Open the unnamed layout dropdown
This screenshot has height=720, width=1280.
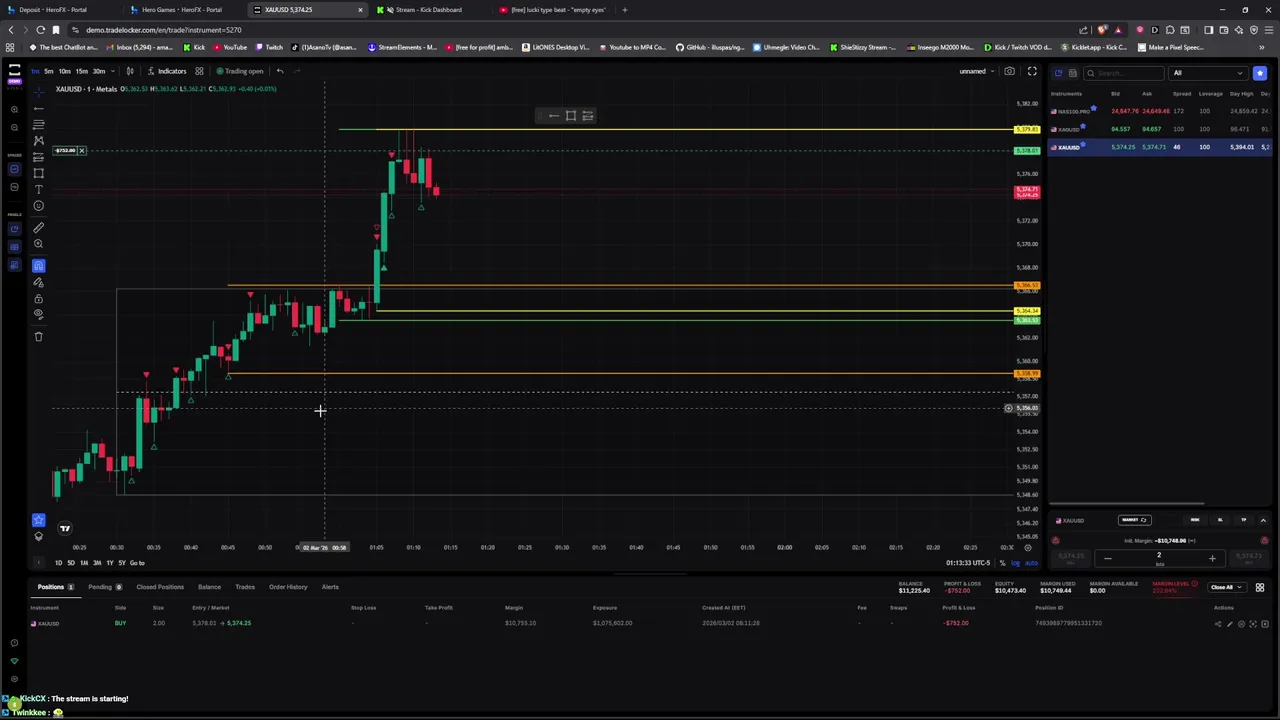tap(977, 71)
